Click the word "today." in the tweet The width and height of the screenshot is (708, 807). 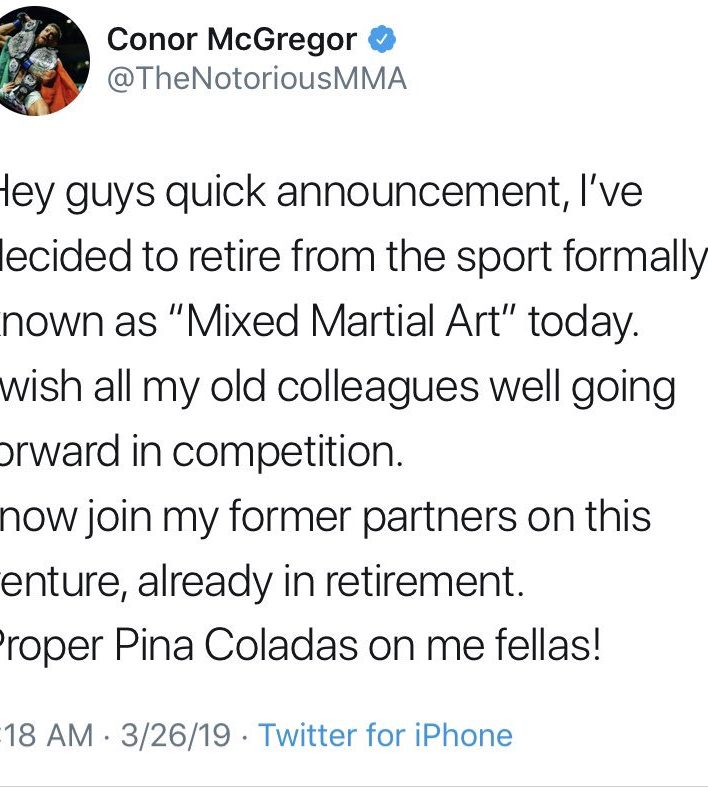(x=582, y=324)
